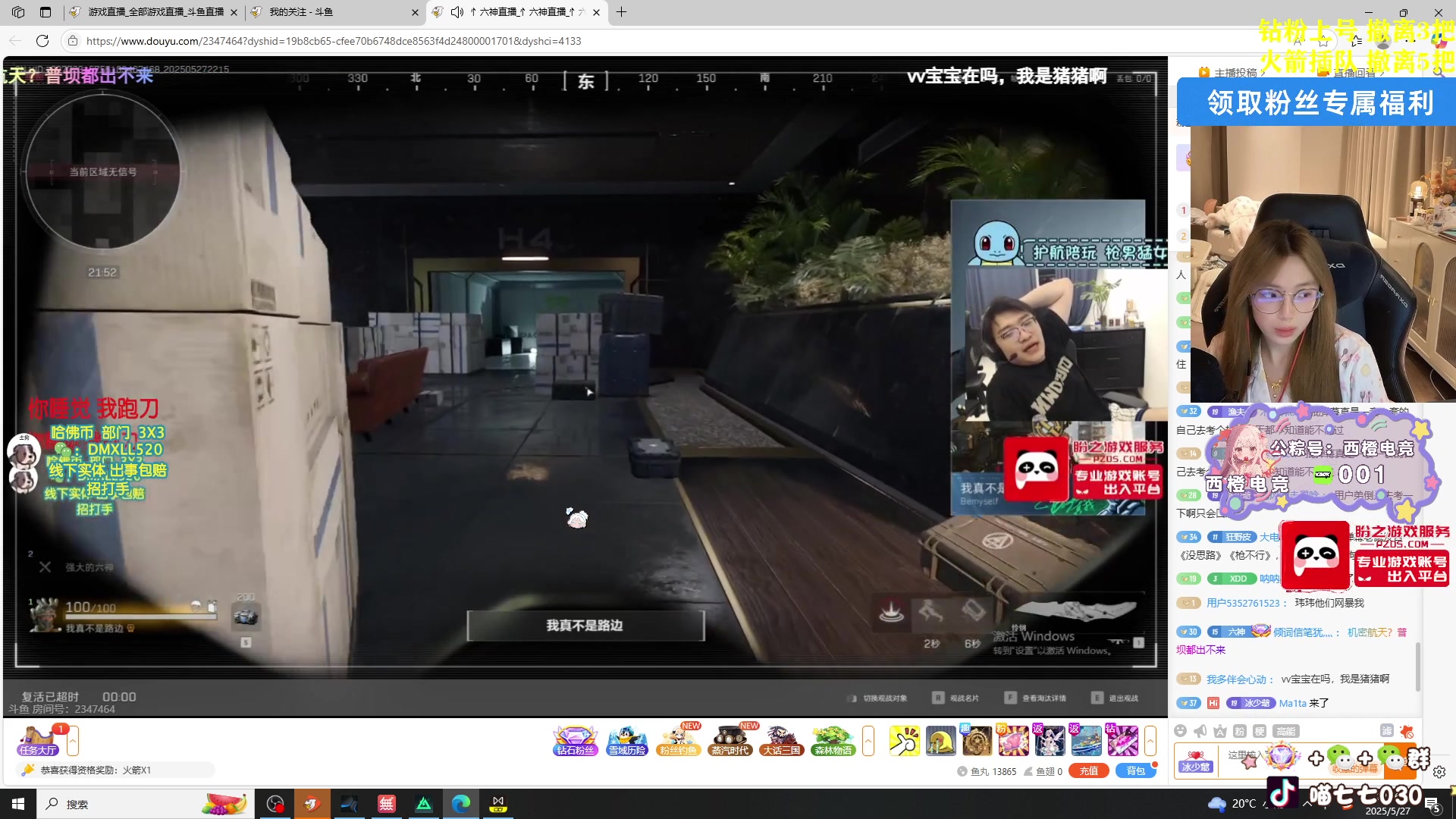Click the 冰少爺 fan badge selector

click(x=1195, y=761)
